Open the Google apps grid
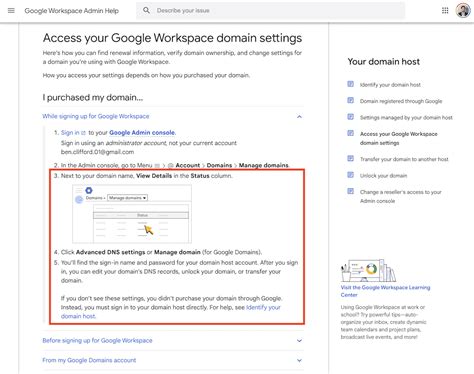The height and width of the screenshot is (374, 474). tap(445, 11)
